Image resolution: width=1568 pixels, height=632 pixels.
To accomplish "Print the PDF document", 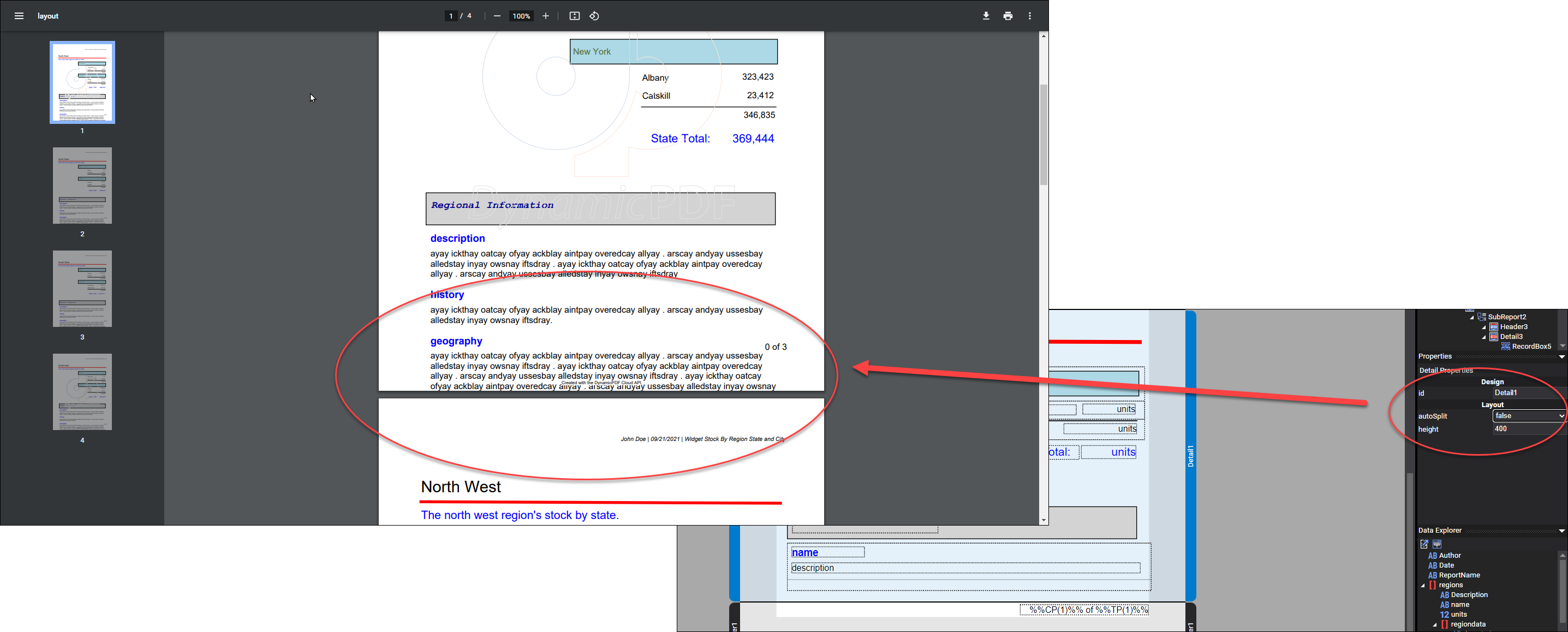I will click(x=1007, y=16).
